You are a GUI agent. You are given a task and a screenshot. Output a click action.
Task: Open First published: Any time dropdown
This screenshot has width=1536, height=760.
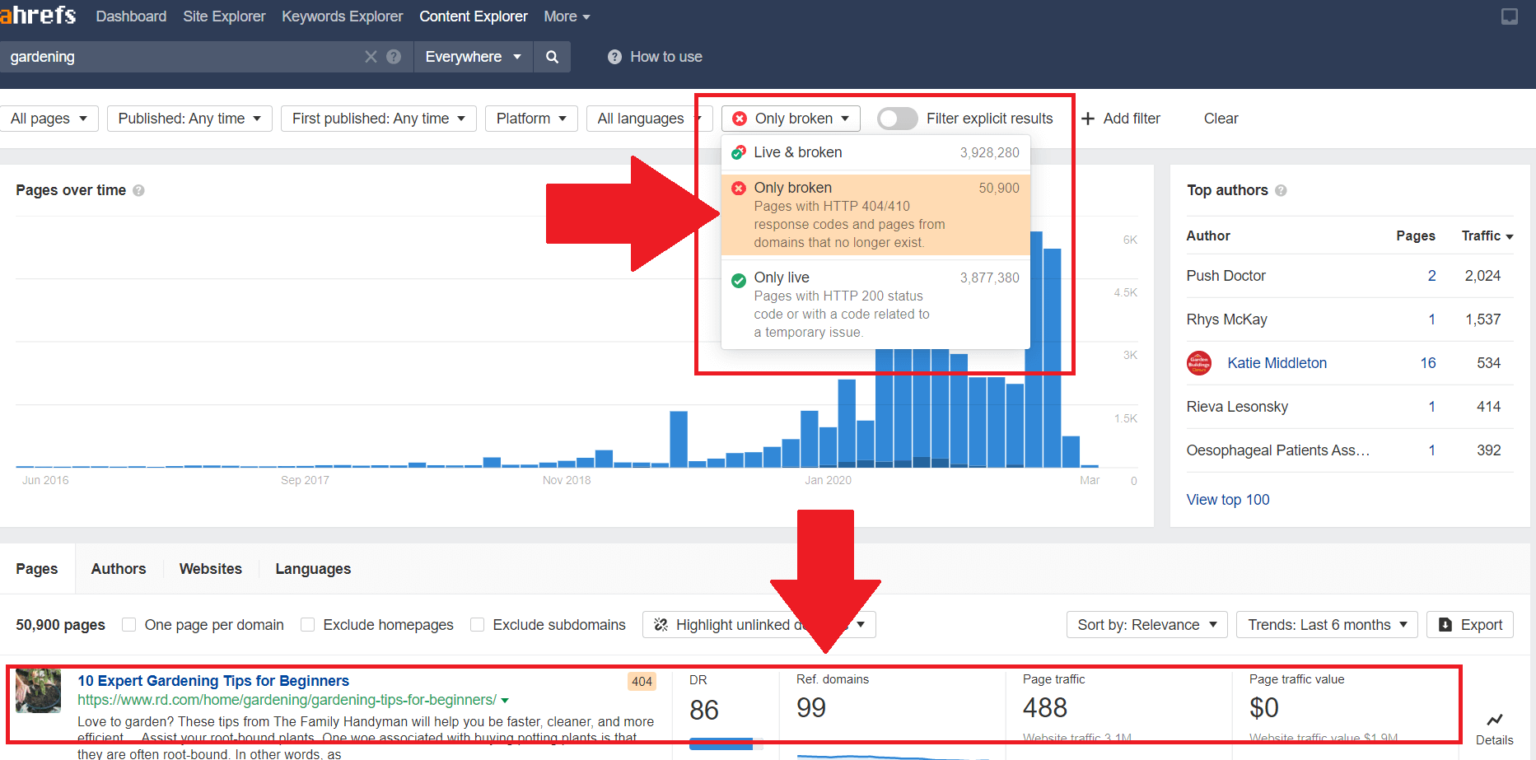[x=380, y=118]
